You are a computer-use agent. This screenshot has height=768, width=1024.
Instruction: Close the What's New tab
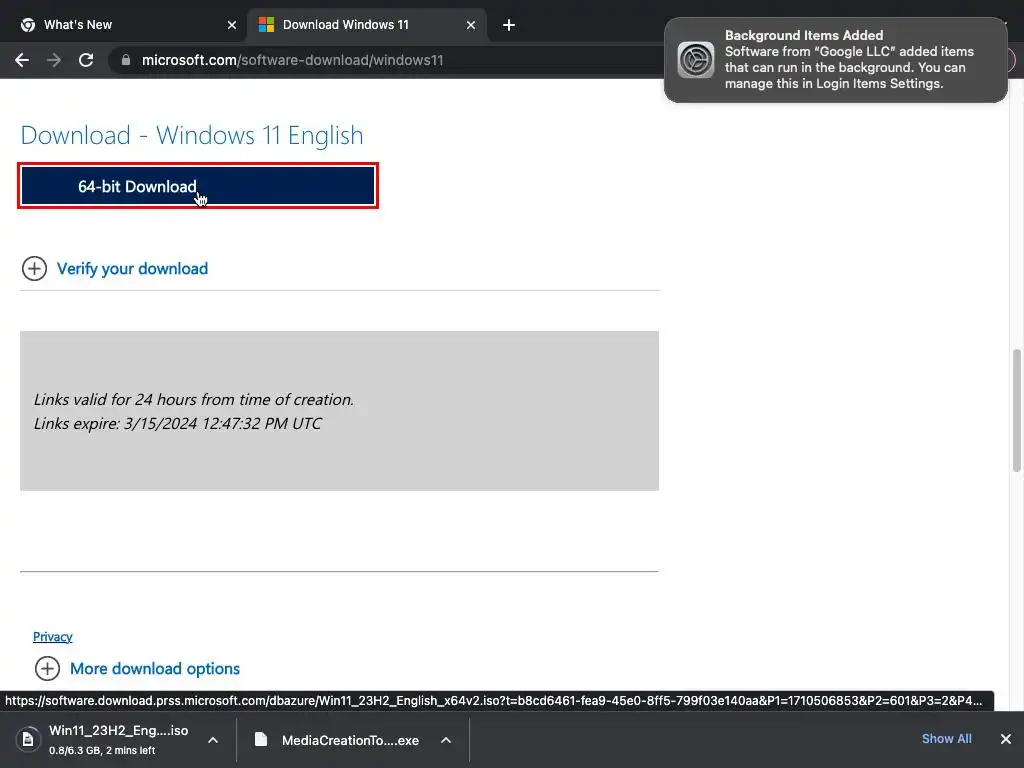pos(232,25)
